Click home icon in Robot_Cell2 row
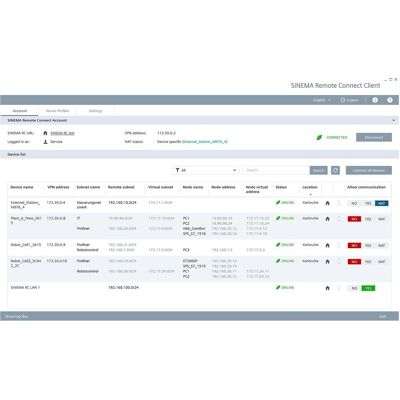The height and width of the screenshot is (400, 400). point(327,262)
